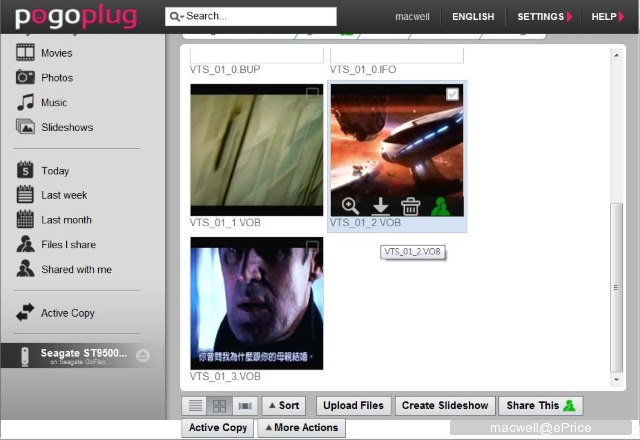The image size is (640, 440).
Task: Select the Last week label
Action: 64,195
